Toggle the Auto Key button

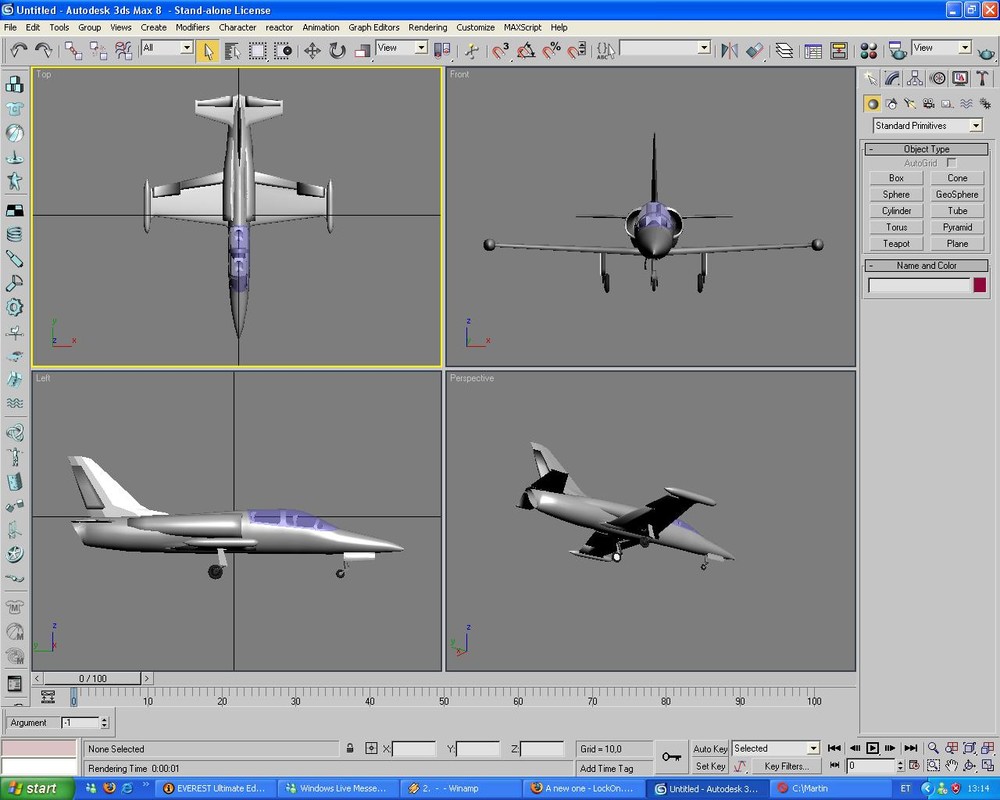pos(710,749)
